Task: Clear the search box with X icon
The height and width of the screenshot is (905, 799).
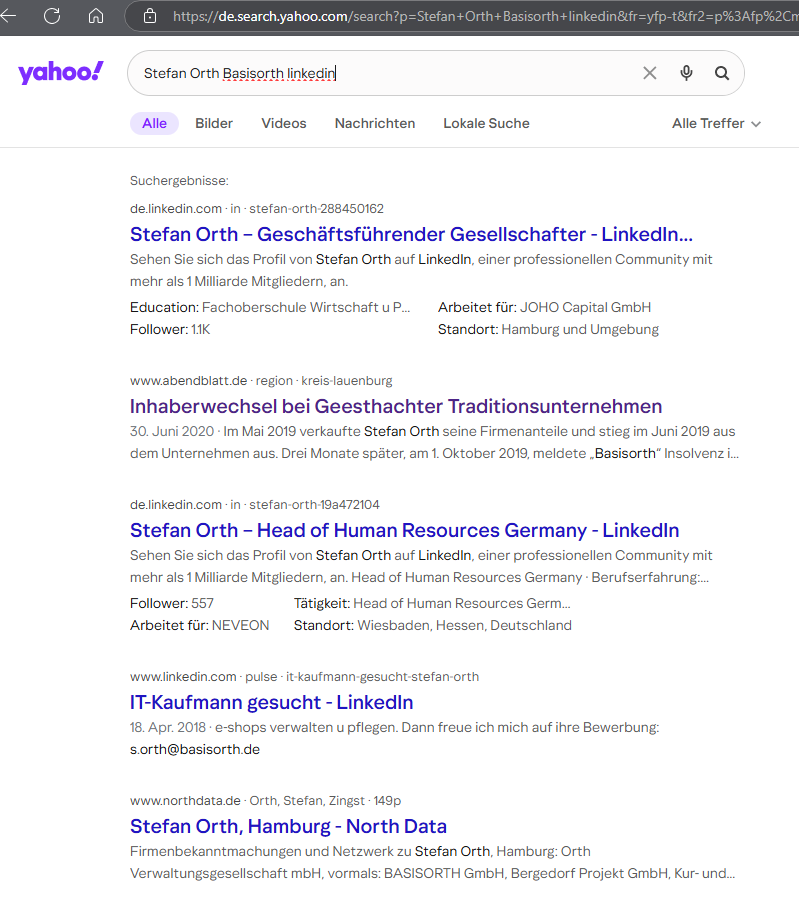Action: point(650,73)
